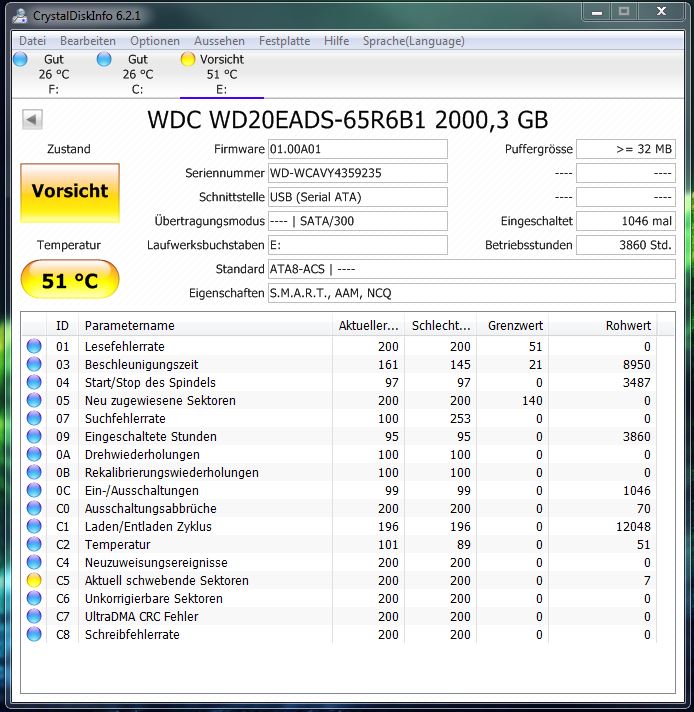Click the Eingeschaltet value 1046 mal

pyautogui.click(x=626, y=221)
